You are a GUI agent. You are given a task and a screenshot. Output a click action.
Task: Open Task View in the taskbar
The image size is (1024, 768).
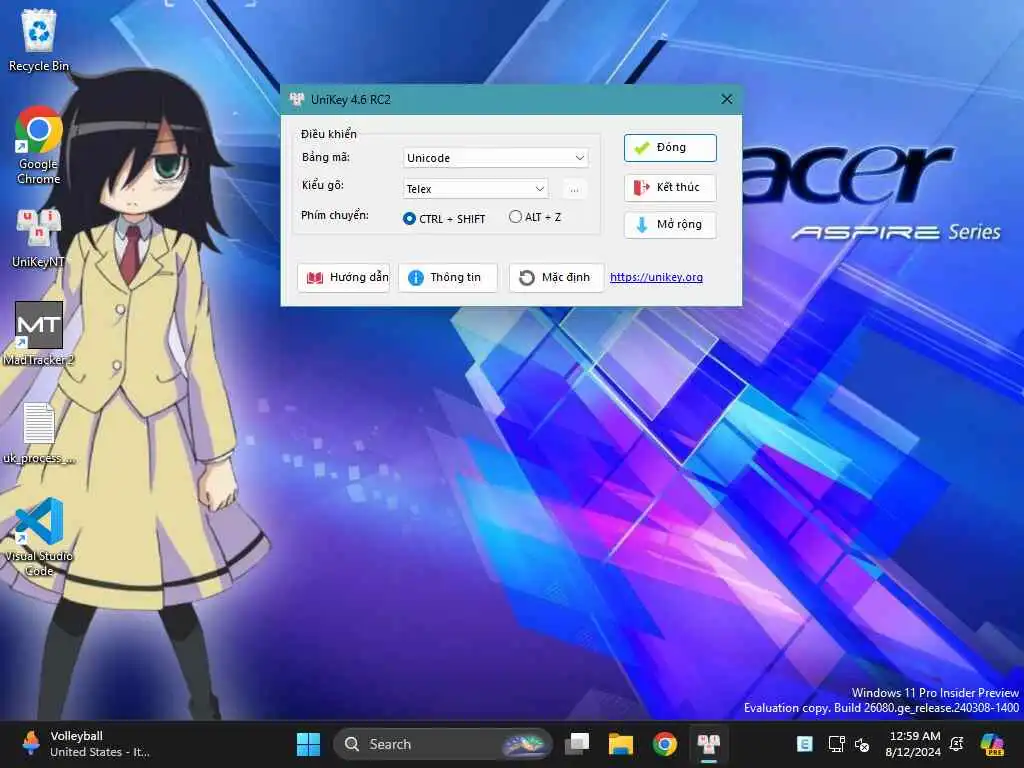pyautogui.click(x=577, y=744)
